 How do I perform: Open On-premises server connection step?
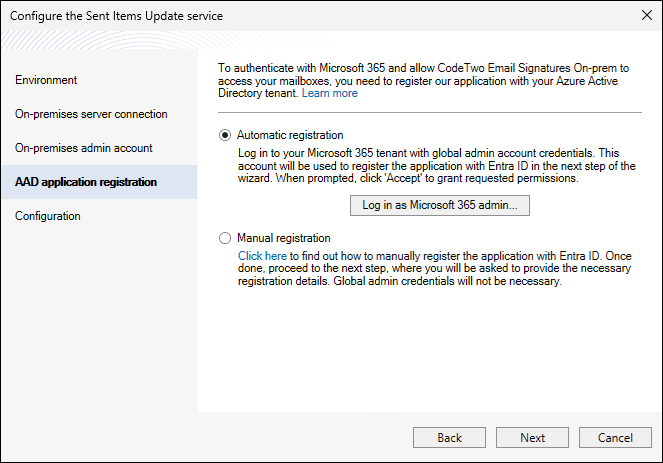(91, 114)
